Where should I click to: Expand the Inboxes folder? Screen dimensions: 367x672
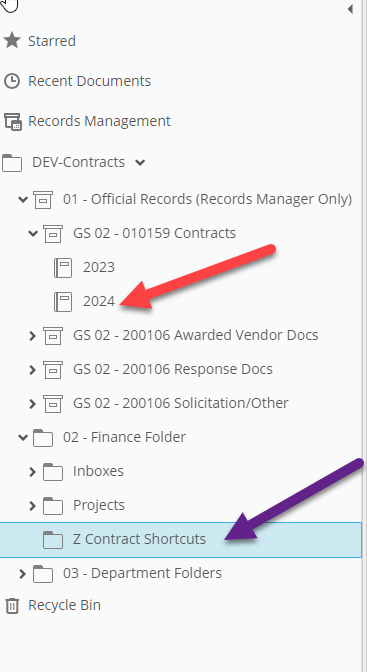coord(32,471)
